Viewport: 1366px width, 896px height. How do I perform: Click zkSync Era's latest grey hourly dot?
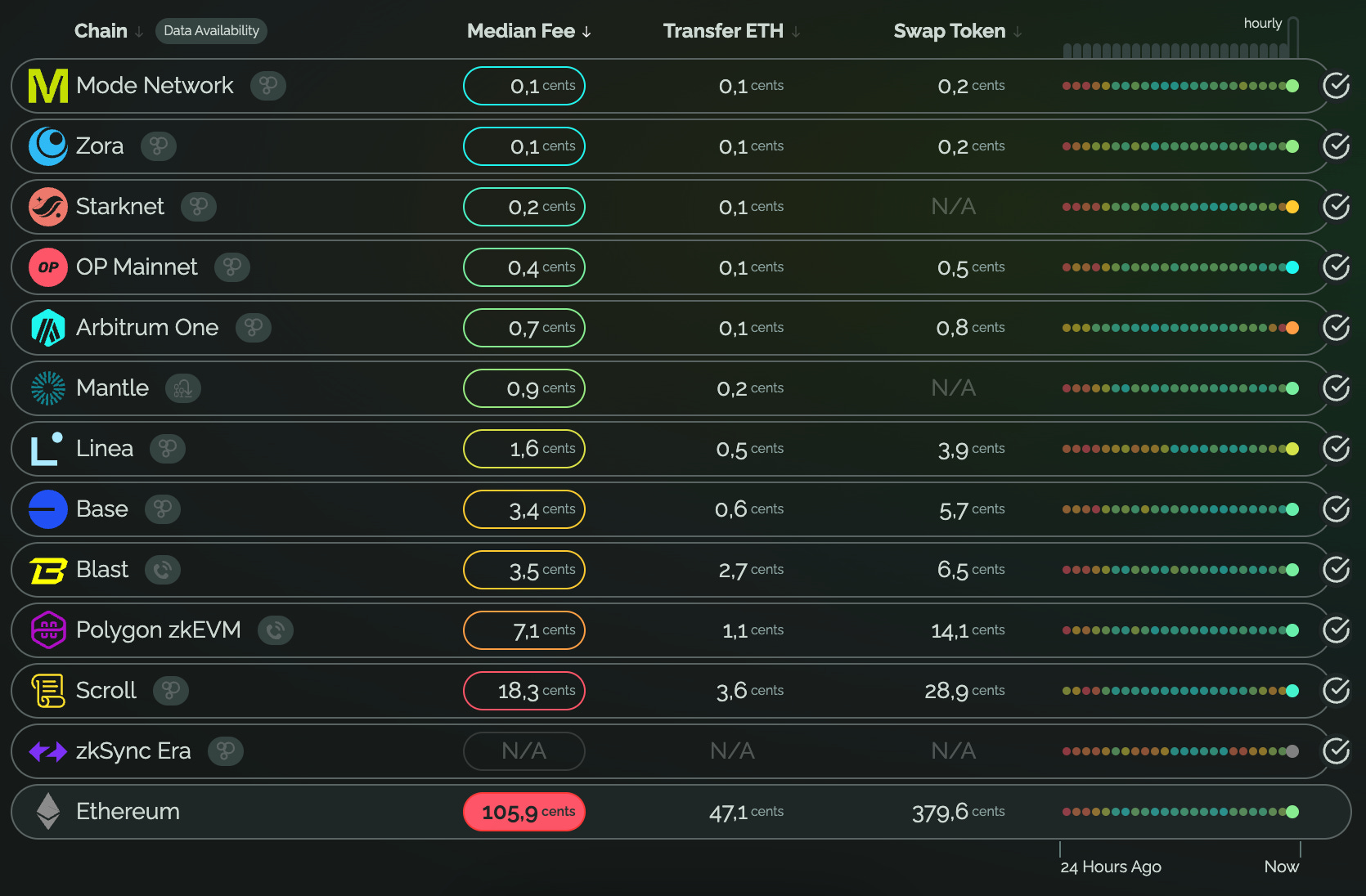(1292, 751)
